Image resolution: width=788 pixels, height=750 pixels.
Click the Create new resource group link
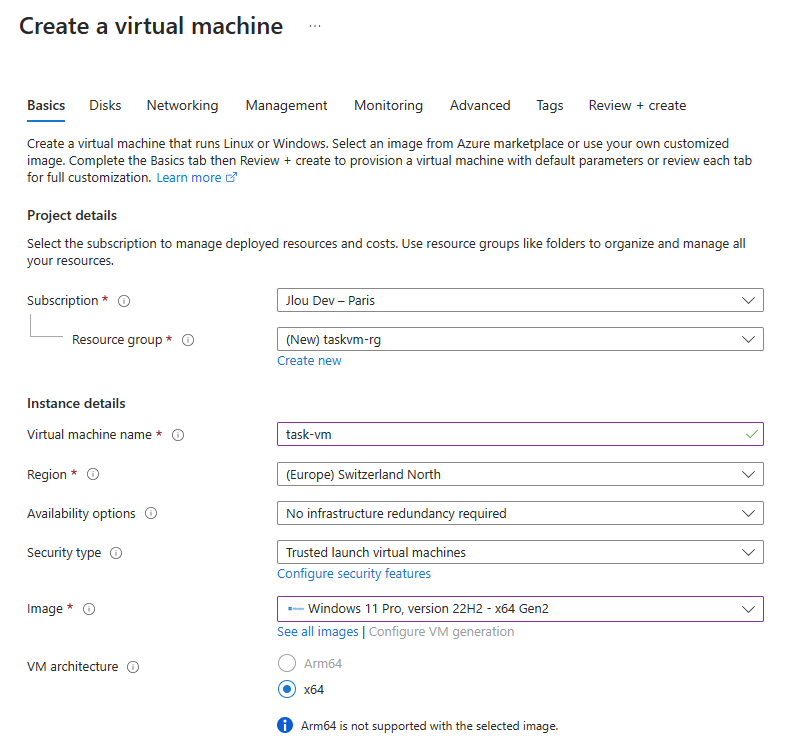(x=309, y=361)
